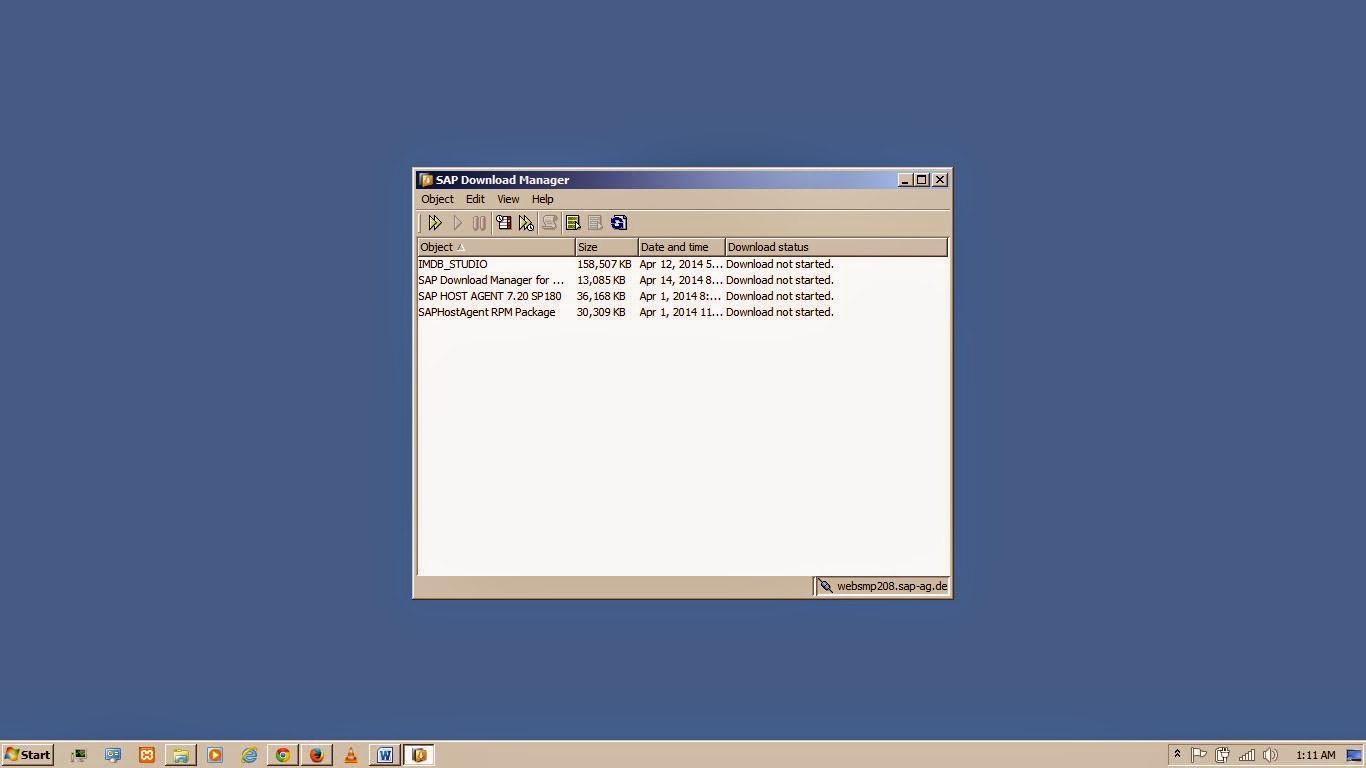Click the grayed document list icon
Image resolution: width=1366 pixels, height=768 pixels.
coord(595,223)
